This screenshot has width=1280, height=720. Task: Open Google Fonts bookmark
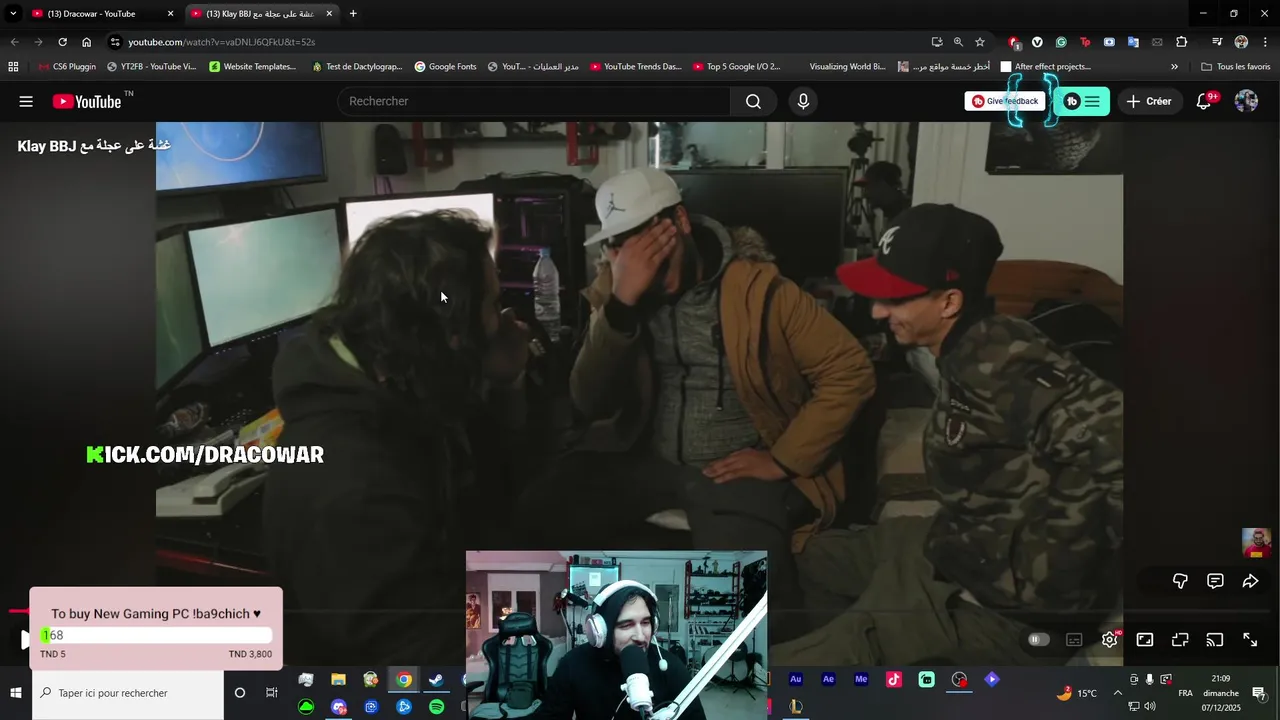click(x=445, y=67)
